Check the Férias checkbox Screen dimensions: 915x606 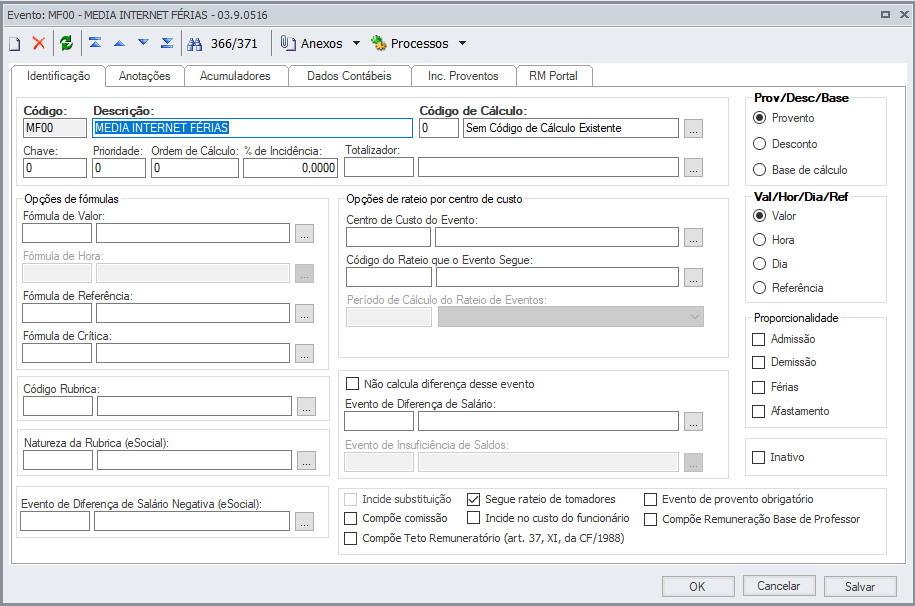(759, 387)
